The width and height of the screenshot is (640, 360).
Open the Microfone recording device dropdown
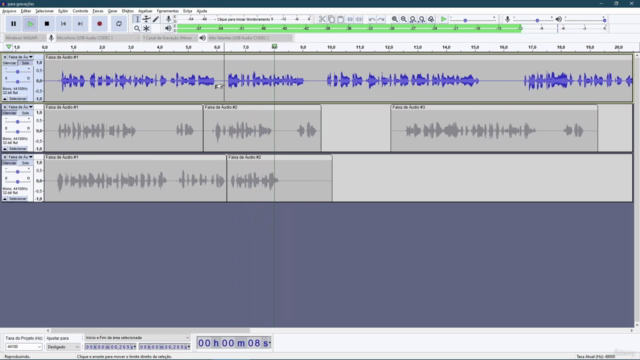98,38
